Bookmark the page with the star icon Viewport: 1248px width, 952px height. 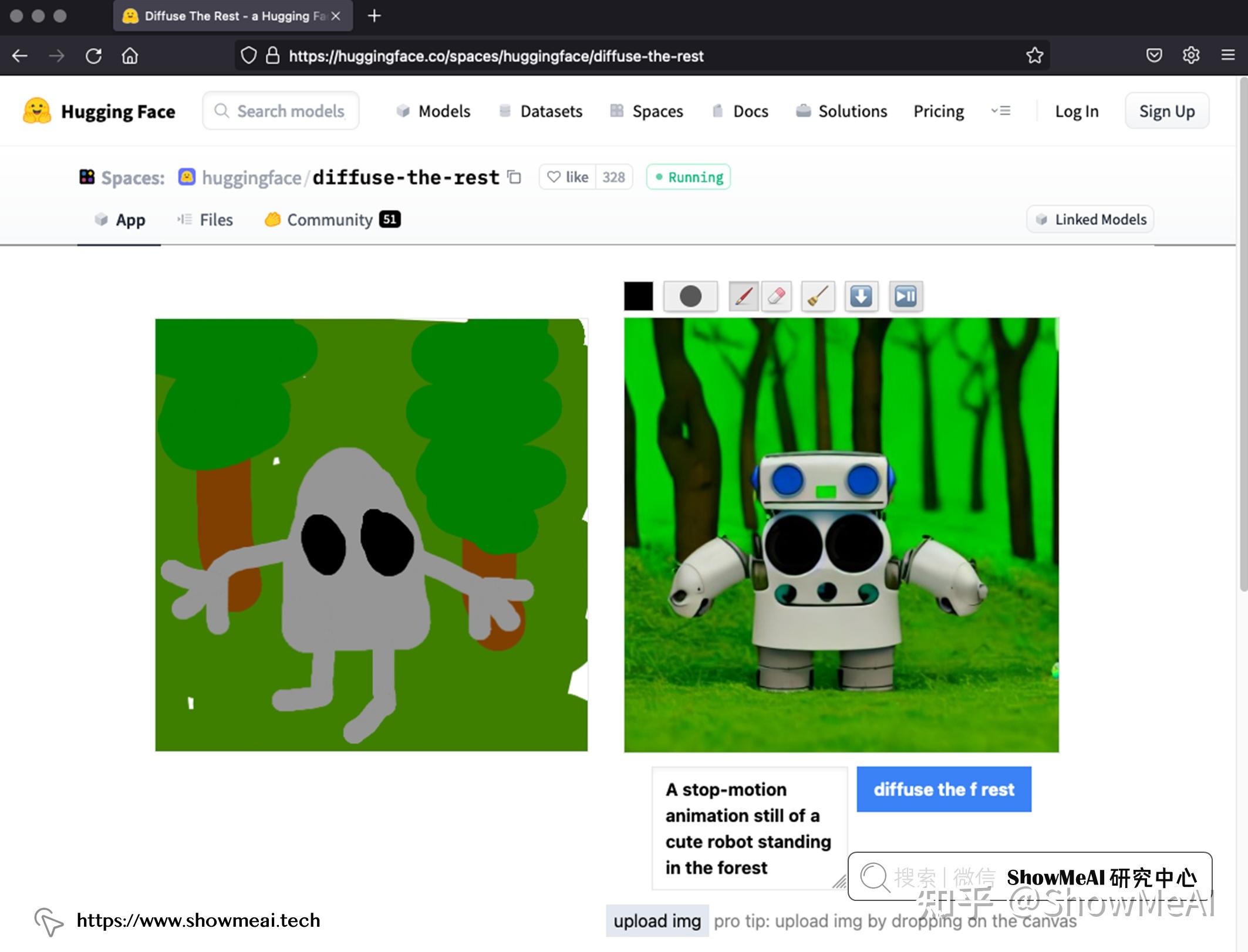pyautogui.click(x=1034, y=56)
